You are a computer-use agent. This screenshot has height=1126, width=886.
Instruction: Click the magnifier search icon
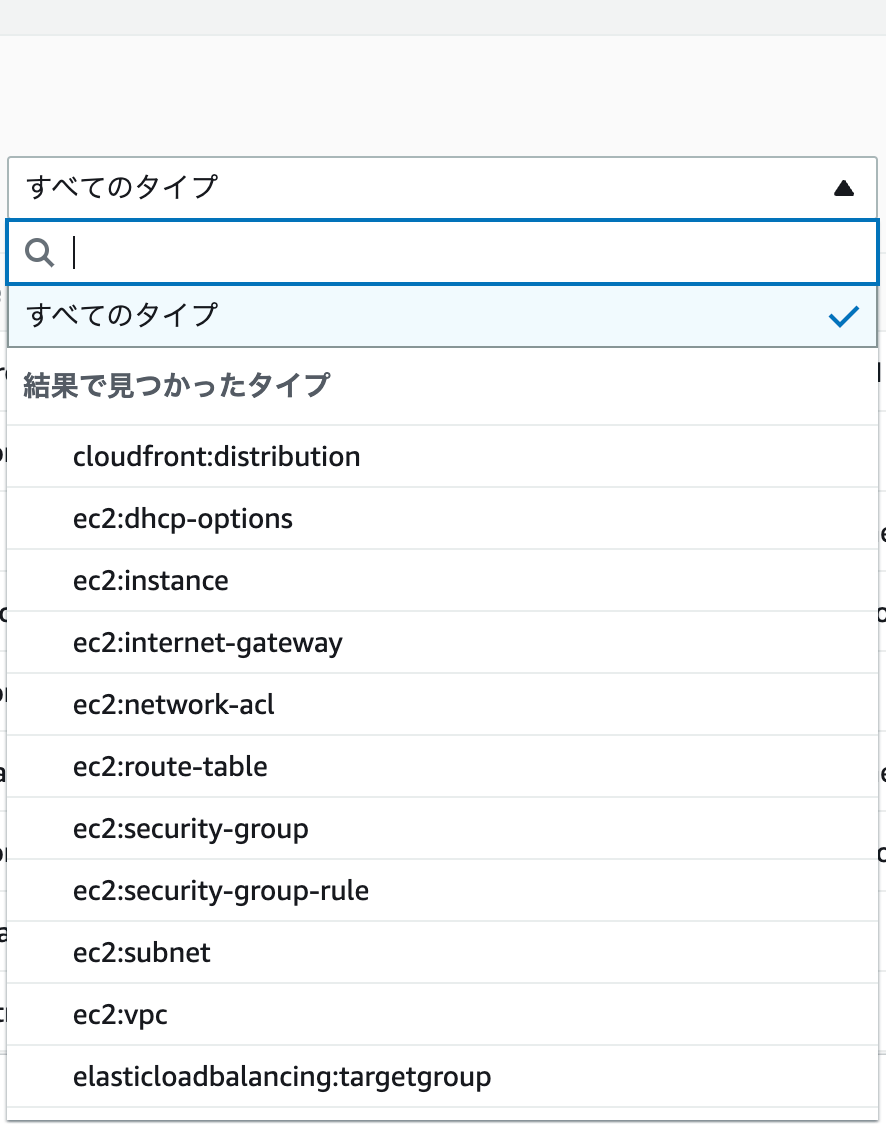click(x=39, y=253)
